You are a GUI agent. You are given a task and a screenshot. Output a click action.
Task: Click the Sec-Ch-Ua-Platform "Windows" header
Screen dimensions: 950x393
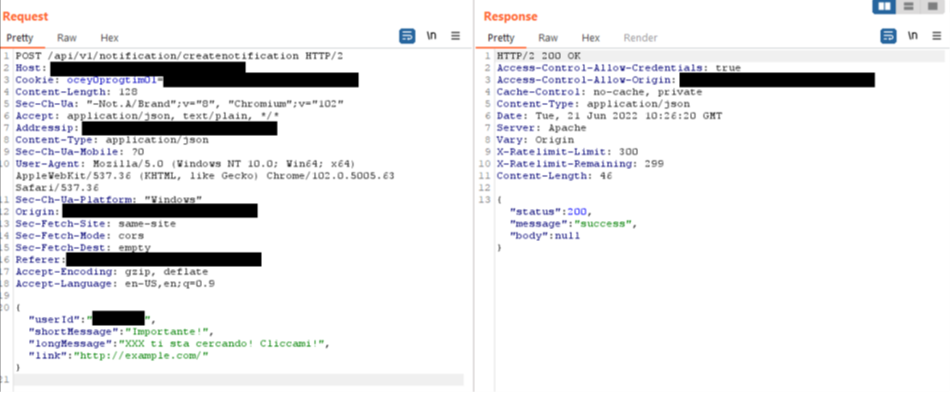tap(108, 200)
